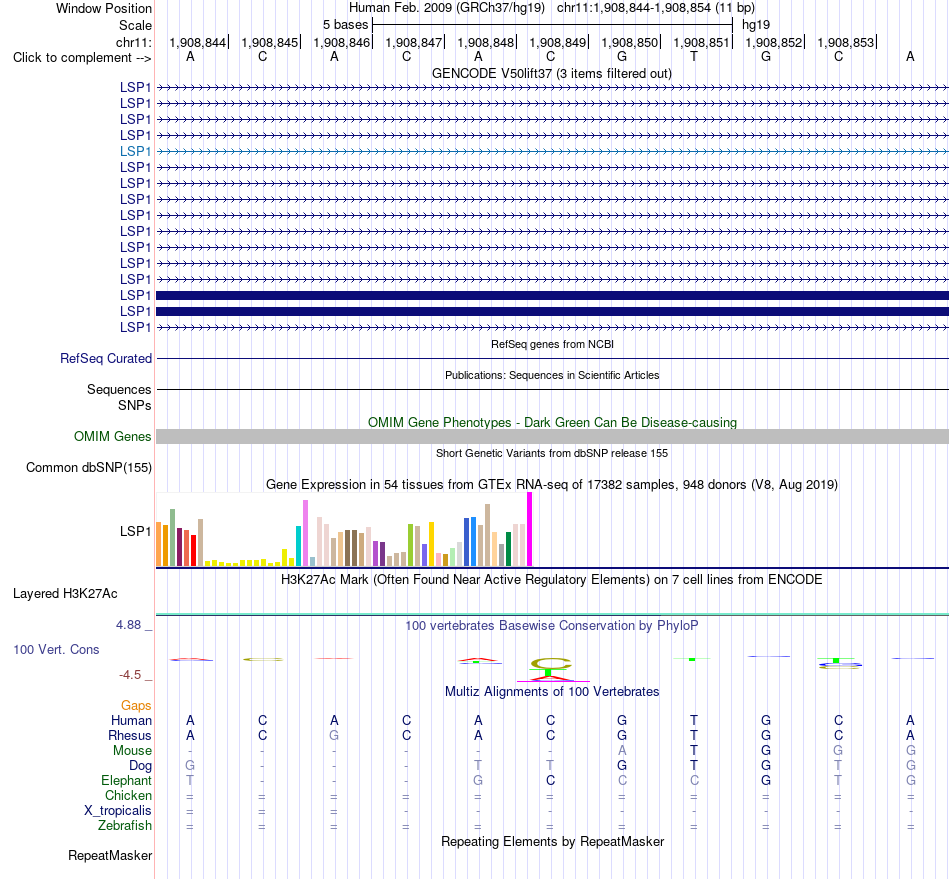Open 'Publications: Sequences in Scientific Articles' track title
Screen dimensions: 950x879
552,376
